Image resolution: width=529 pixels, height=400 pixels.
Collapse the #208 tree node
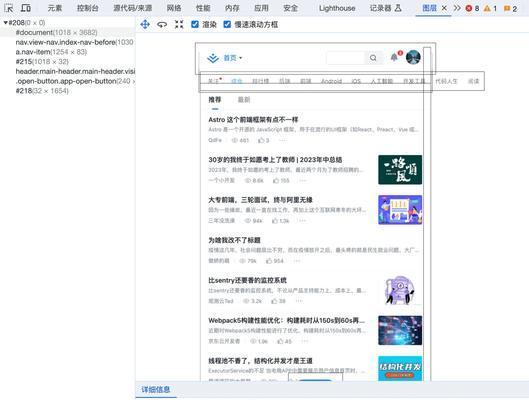[5, 23]
